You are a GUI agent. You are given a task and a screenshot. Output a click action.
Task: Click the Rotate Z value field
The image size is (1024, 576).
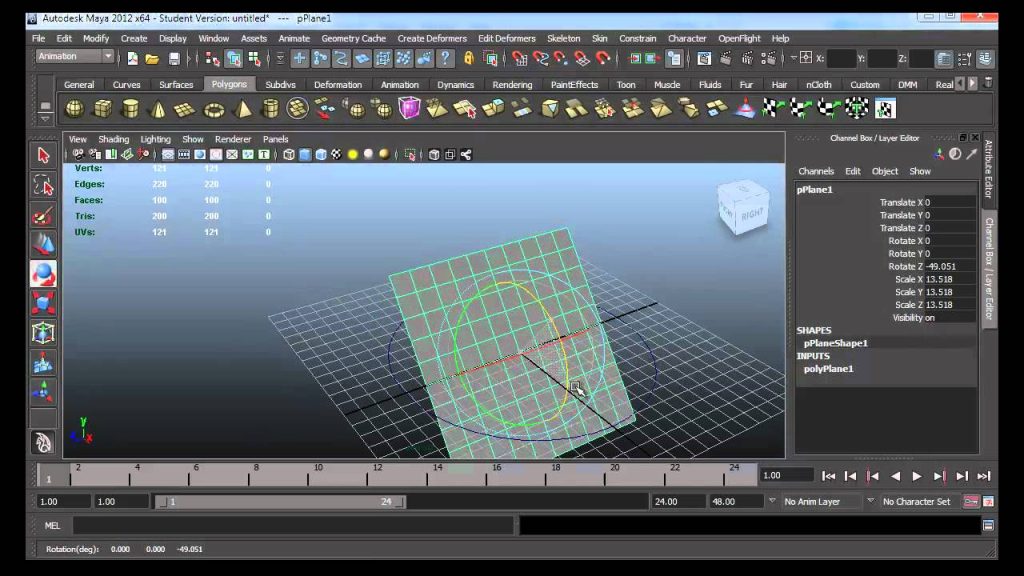point(950,266)
